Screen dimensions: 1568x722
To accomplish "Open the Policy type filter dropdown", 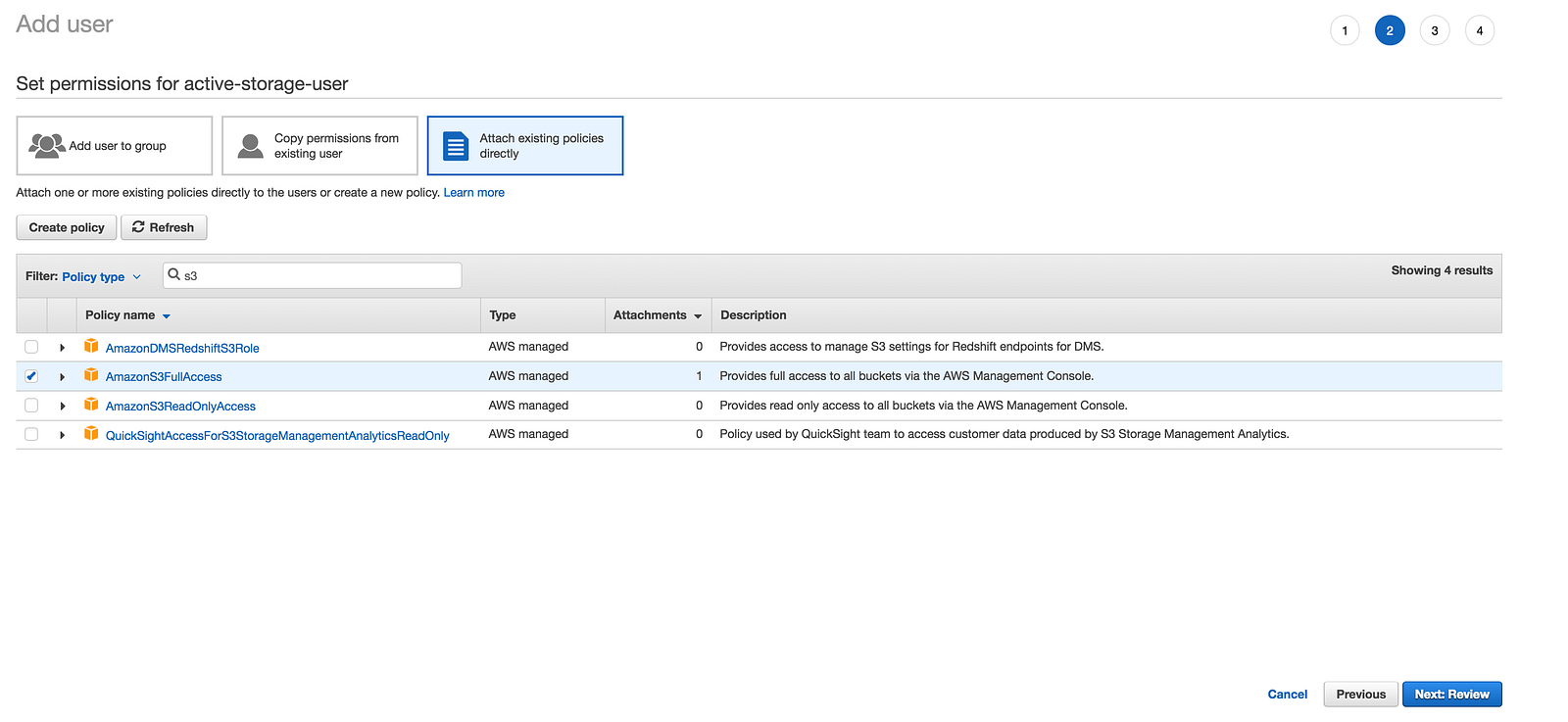I will coord(101,277).
